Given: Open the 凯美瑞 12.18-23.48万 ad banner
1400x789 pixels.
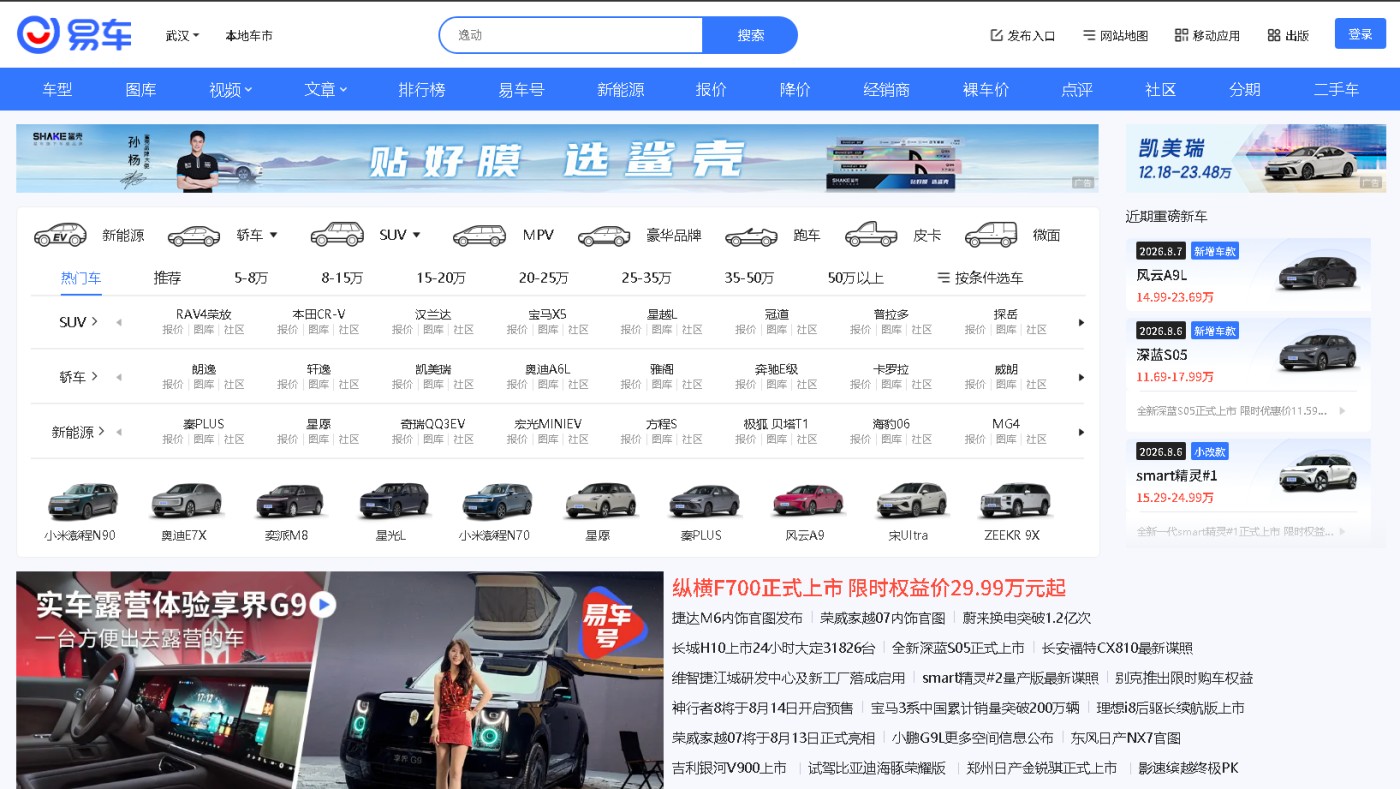Looking at the screenshot, I should pos(1256,158).
